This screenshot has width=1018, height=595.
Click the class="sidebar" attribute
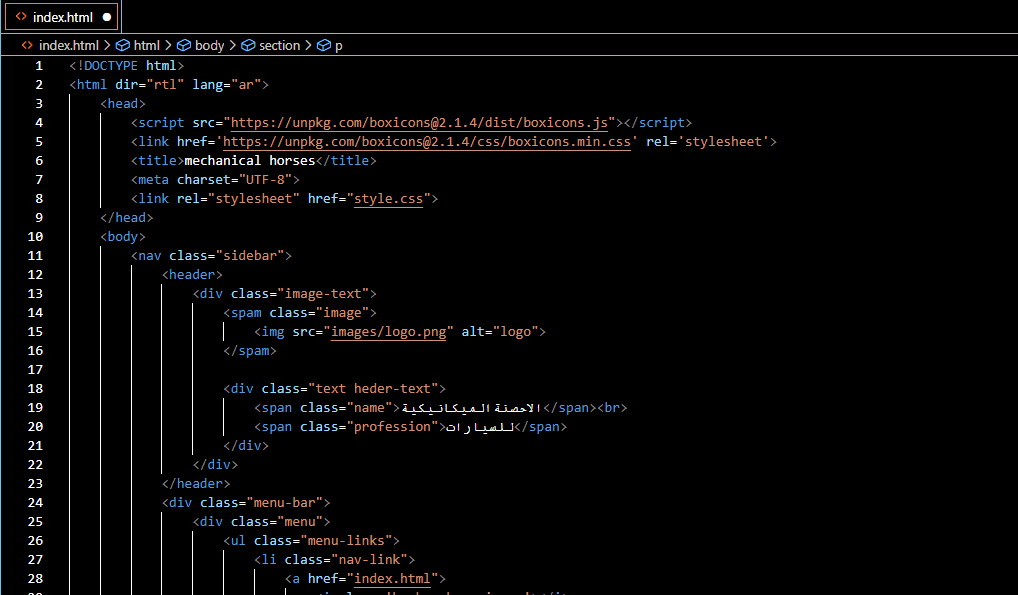click(227, 256)
